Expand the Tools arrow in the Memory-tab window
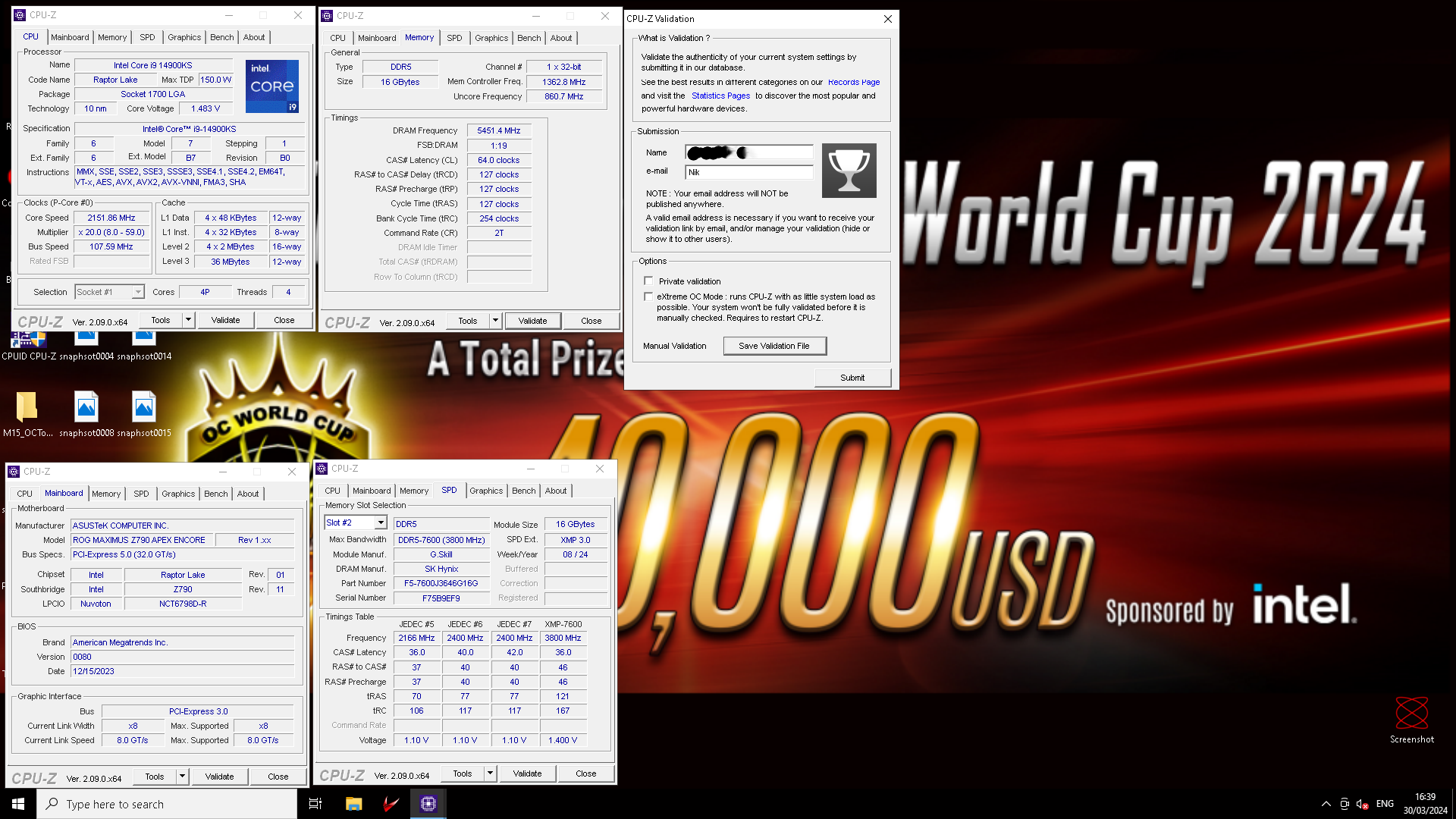1456x819 pixels. (x=495, y=321)
